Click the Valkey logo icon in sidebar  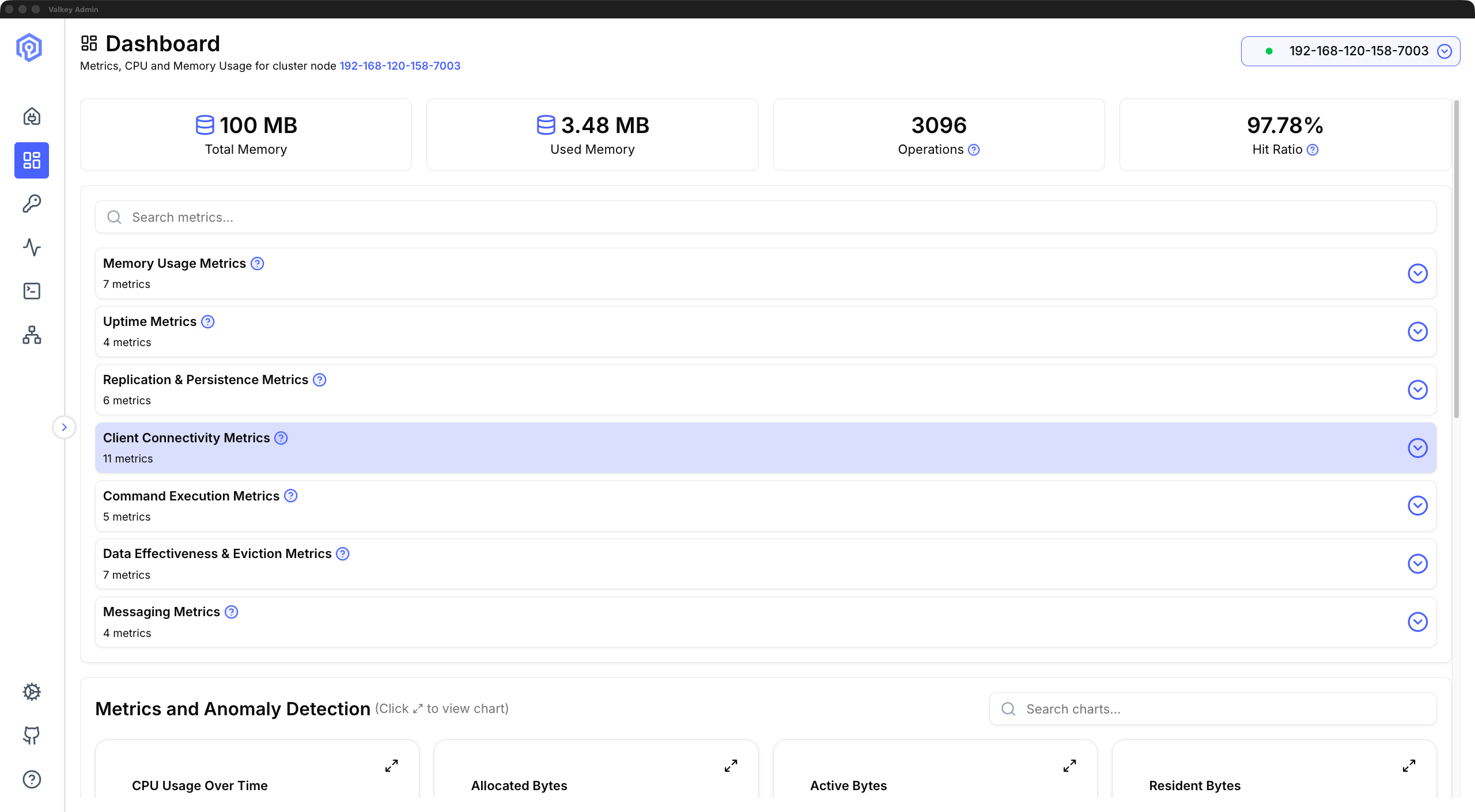point(29,47)
